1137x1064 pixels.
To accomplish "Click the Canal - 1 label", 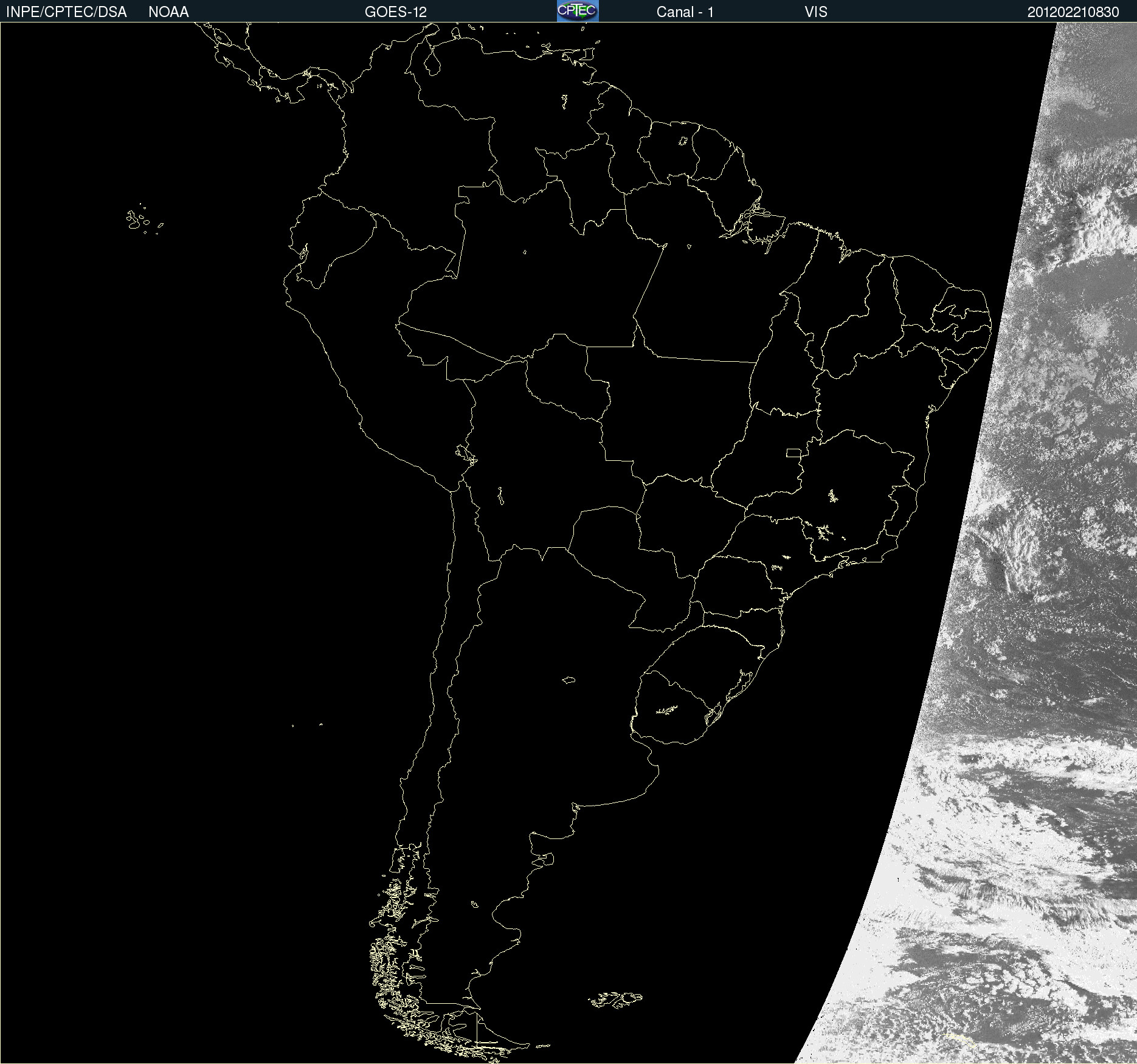I will [x=685, y=12].
